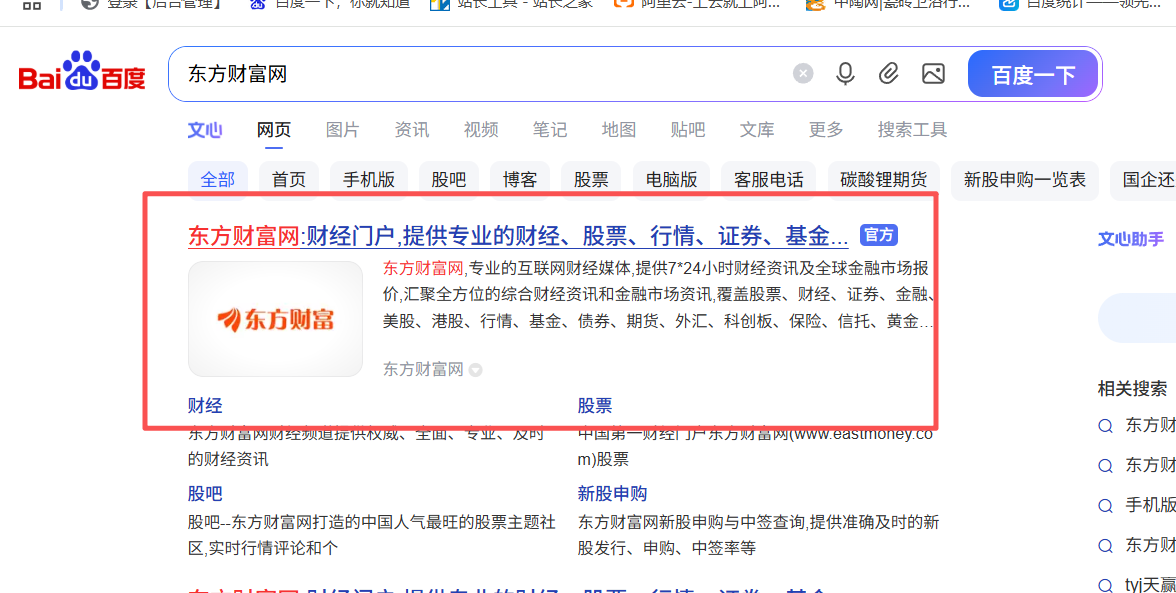Clear the search box using the X icon
Image resolution: width=1176 pixels, height=593 pixels.
click(x=803, y=72)
